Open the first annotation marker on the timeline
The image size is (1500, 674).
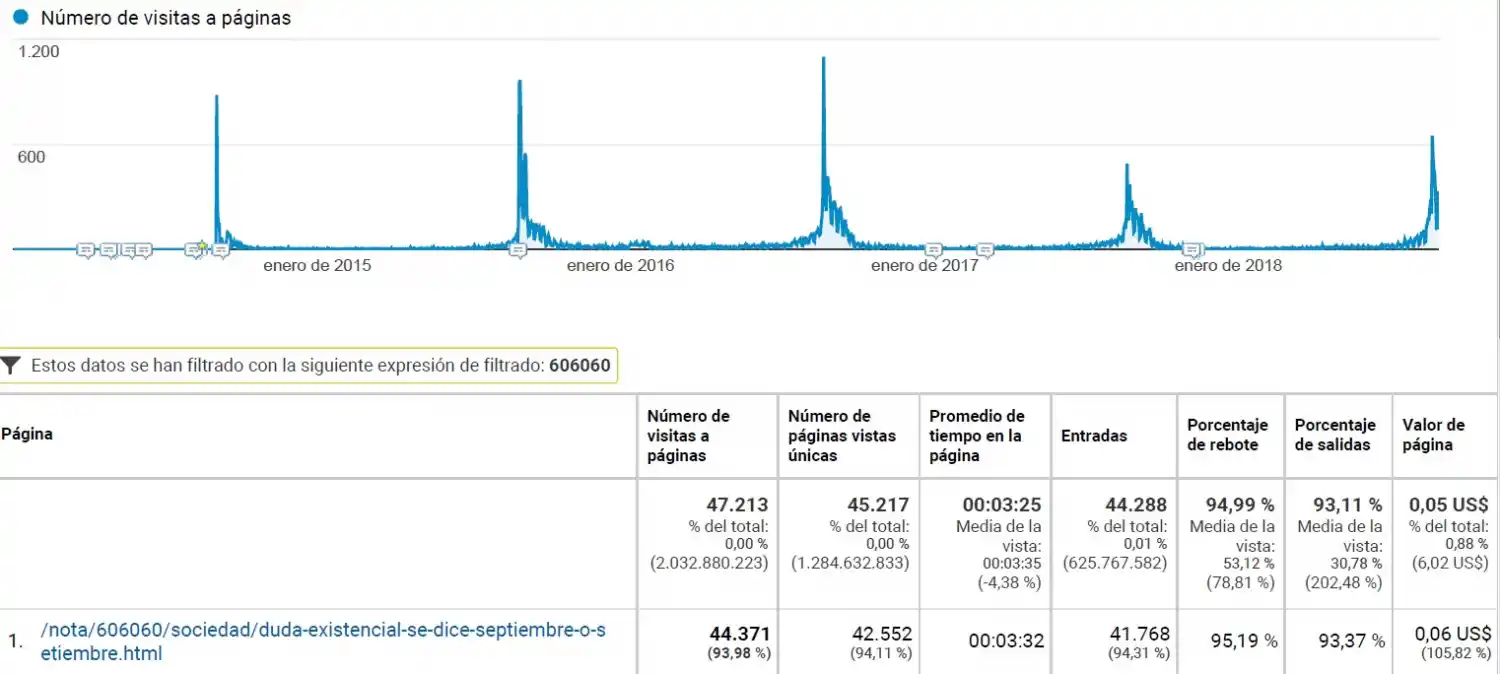click(x=86, y=250)
